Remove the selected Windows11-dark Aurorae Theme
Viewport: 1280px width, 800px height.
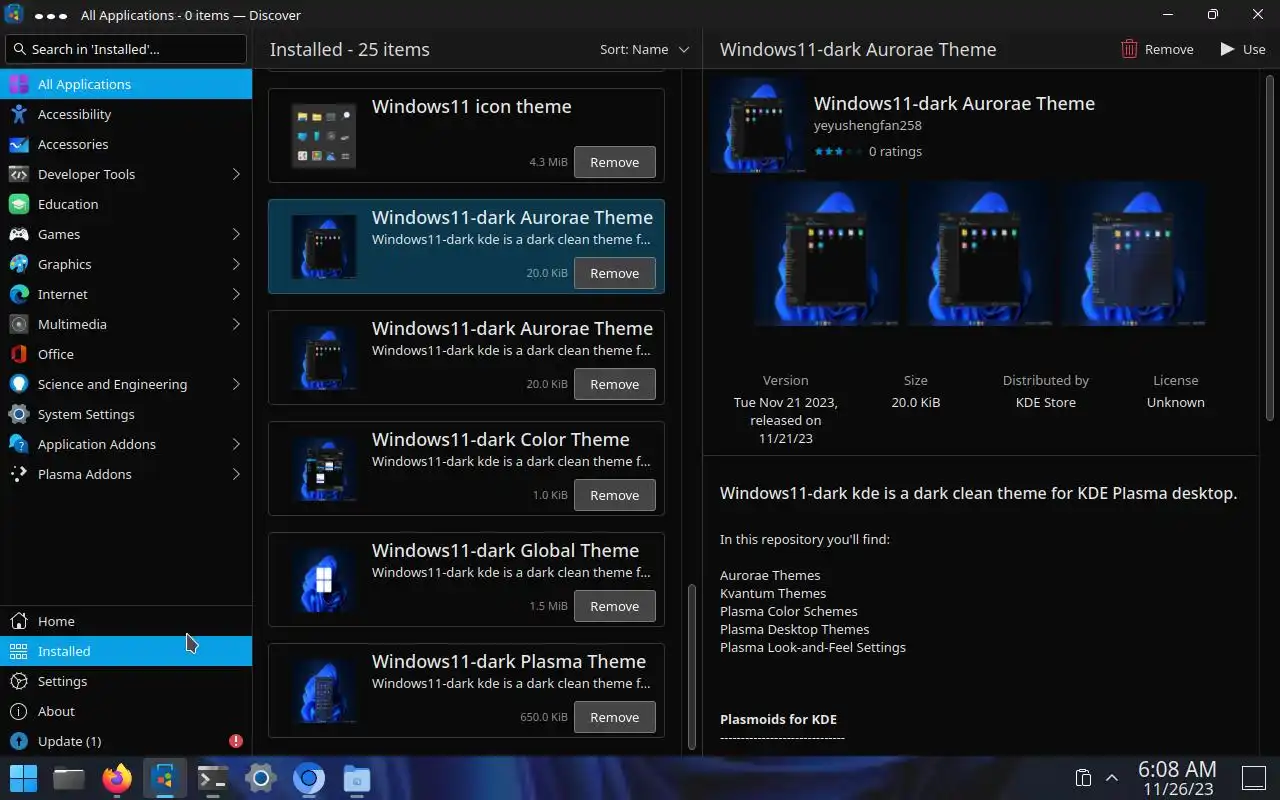[x=615, y=273]
